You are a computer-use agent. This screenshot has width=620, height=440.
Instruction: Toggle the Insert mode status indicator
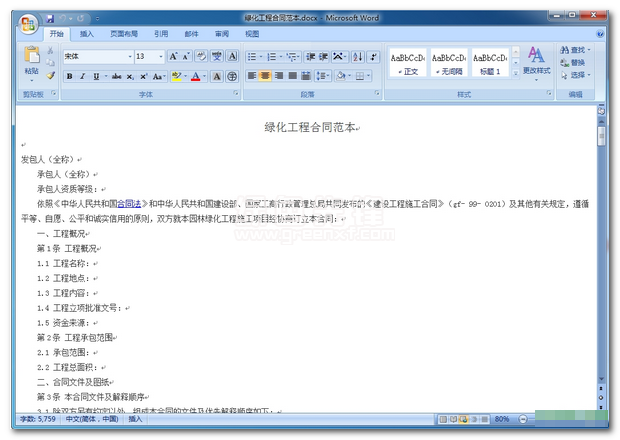point(135,419)
